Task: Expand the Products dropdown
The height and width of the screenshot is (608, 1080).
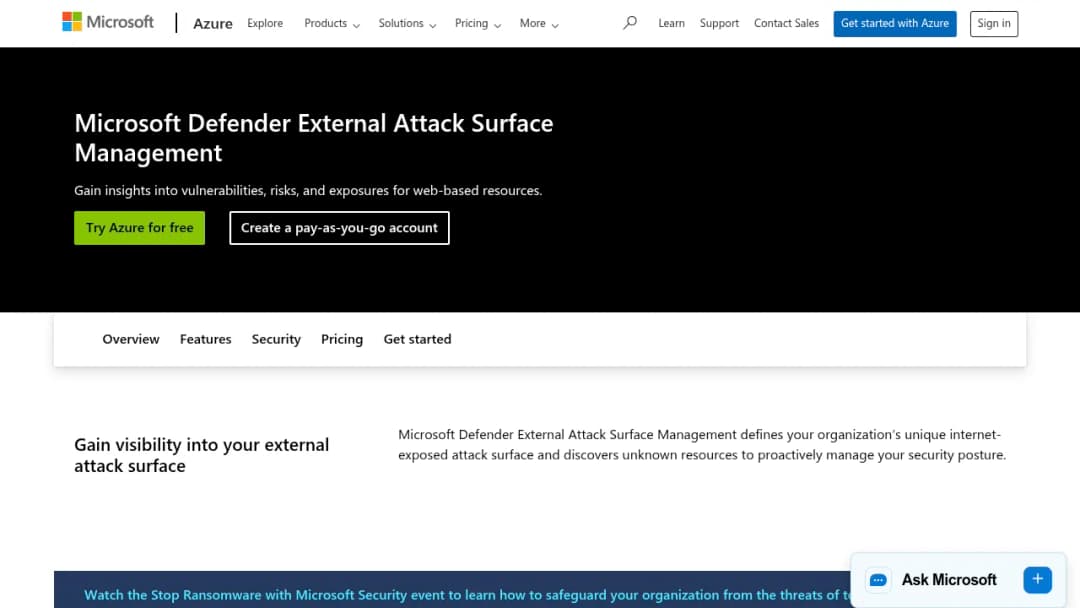Action: coord(332,23)
